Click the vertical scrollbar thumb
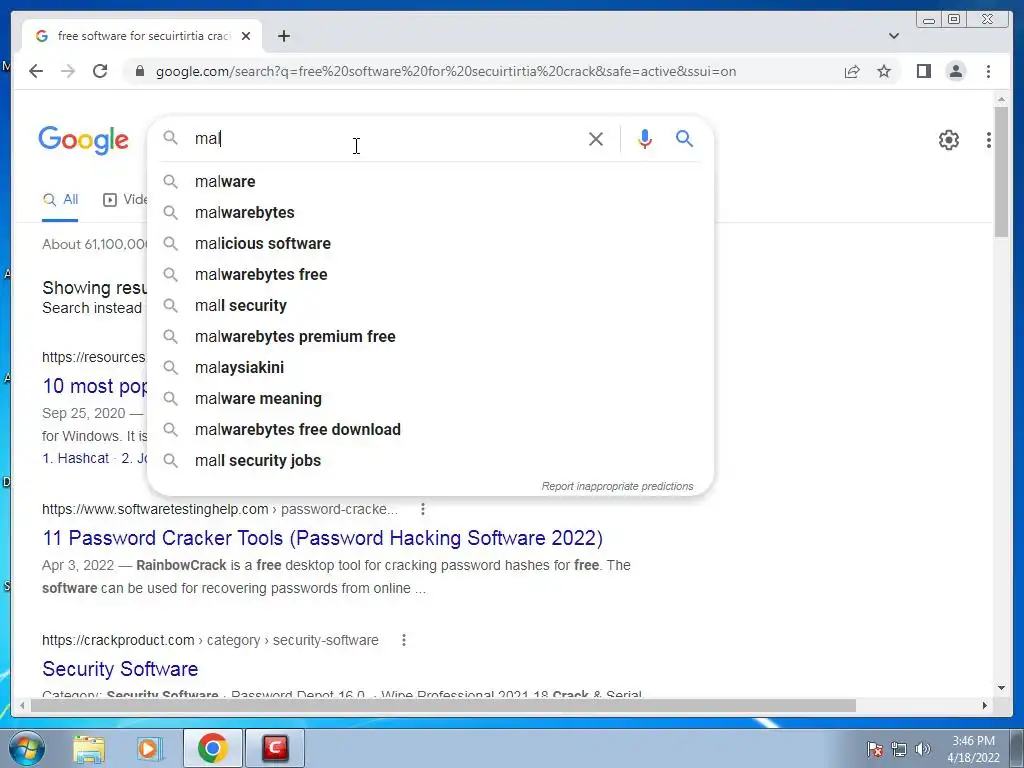 click(1001, 171)
